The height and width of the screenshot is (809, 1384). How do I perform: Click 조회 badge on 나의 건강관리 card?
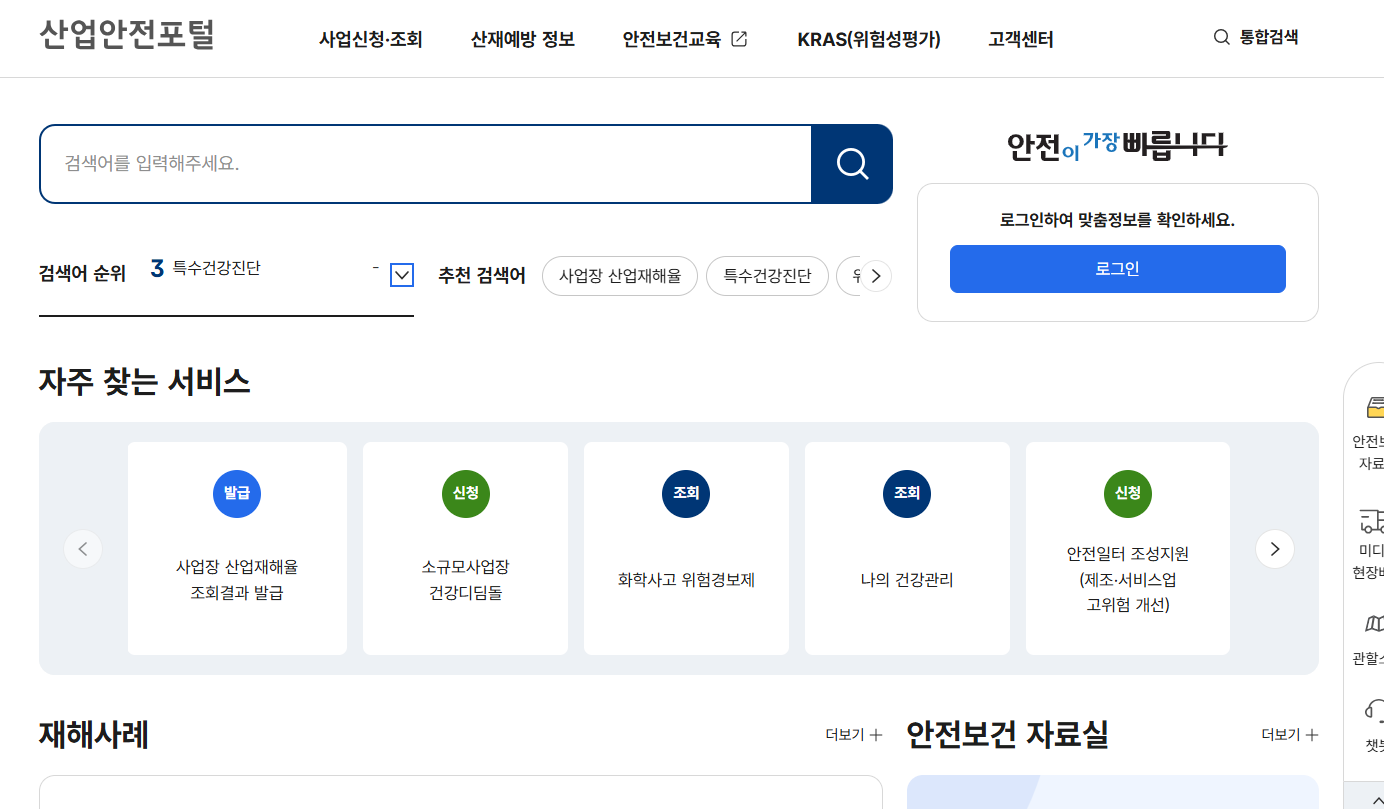pyautogui.click(x=907, y=493)
